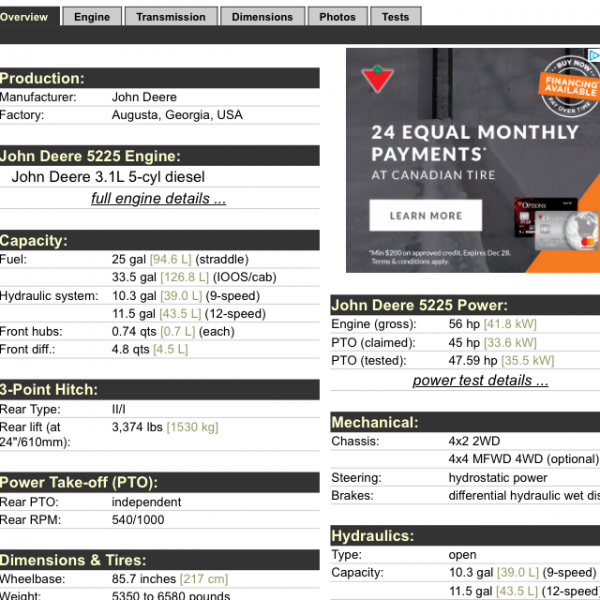The image size is (600, 600).
Task: Click the 'Capacity:' section header
Action: click(160, 240)
